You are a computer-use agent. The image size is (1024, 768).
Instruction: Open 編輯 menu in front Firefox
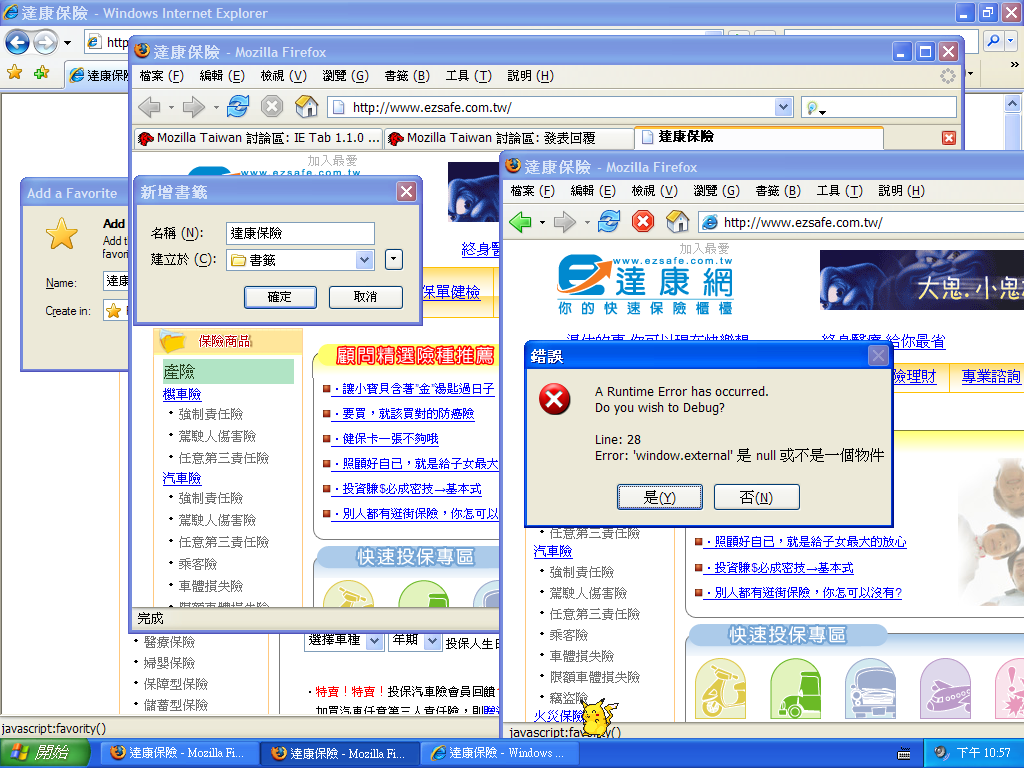[x=593, y=191]
